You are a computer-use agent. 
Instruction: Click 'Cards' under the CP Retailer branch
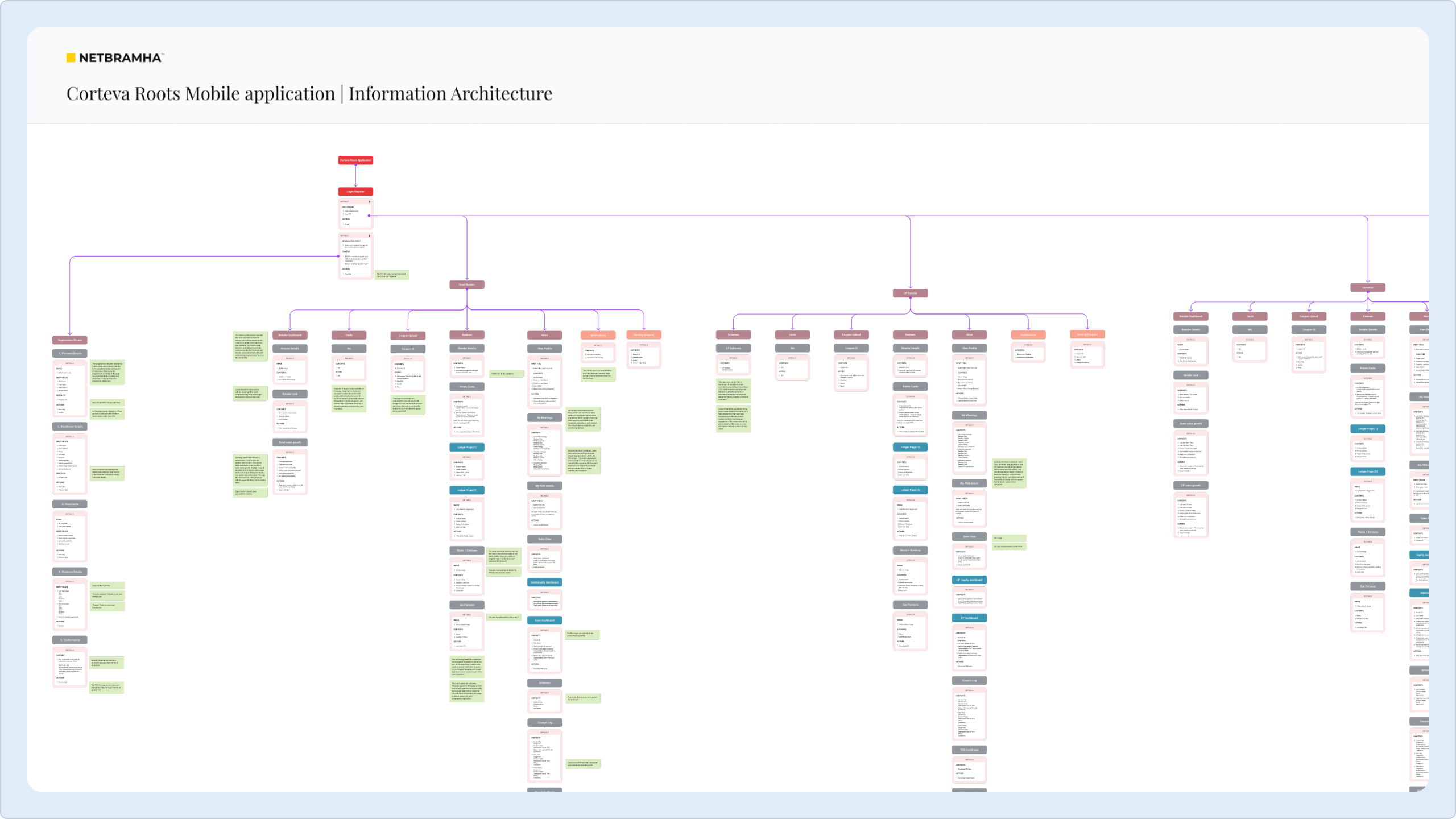click(x=792, y=334)
